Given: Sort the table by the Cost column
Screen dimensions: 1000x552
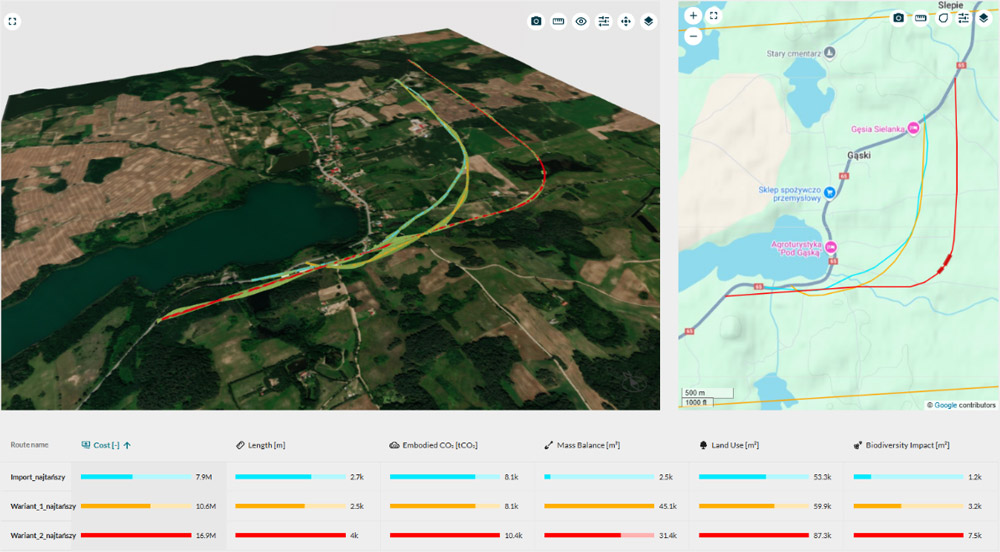Looking at the screenshot, I should [x=106, y=445].
